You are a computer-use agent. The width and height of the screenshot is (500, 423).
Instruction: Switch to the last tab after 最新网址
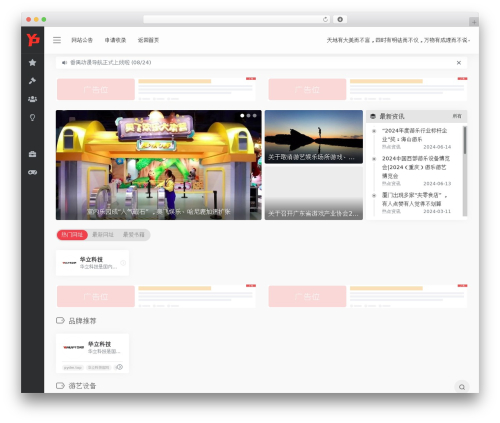coord(134,235)
